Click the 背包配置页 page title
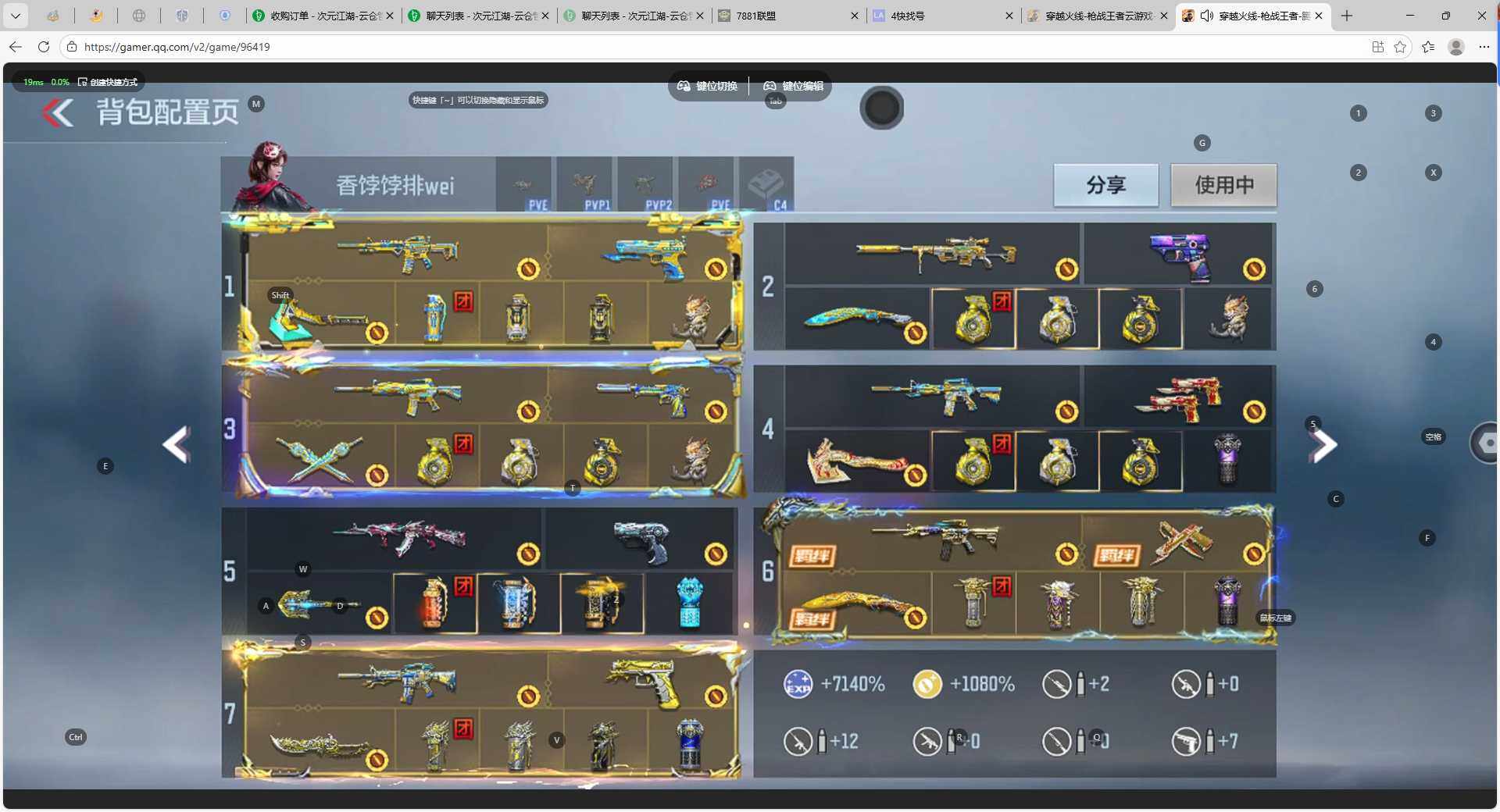The width and height of the screenshot is (1500, 812). click(168, 112)
